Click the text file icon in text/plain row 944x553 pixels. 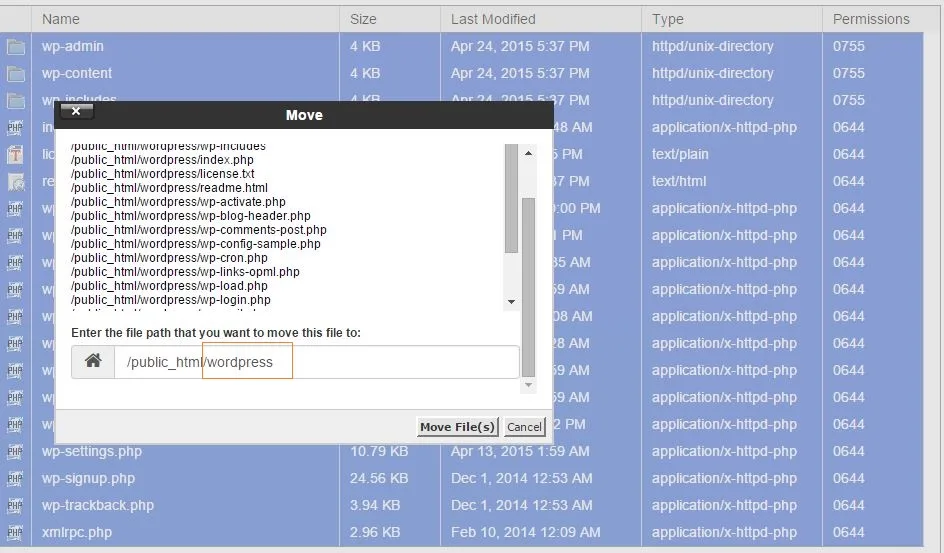(15, 155)
